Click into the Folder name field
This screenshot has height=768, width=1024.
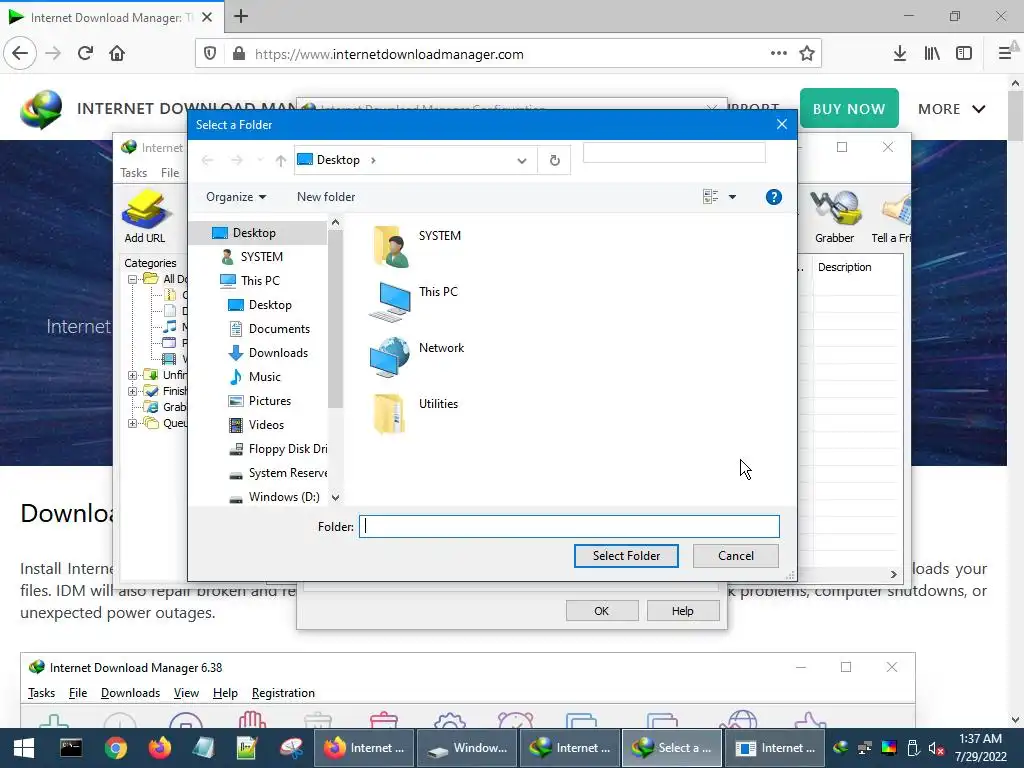[x=569, y=526]
